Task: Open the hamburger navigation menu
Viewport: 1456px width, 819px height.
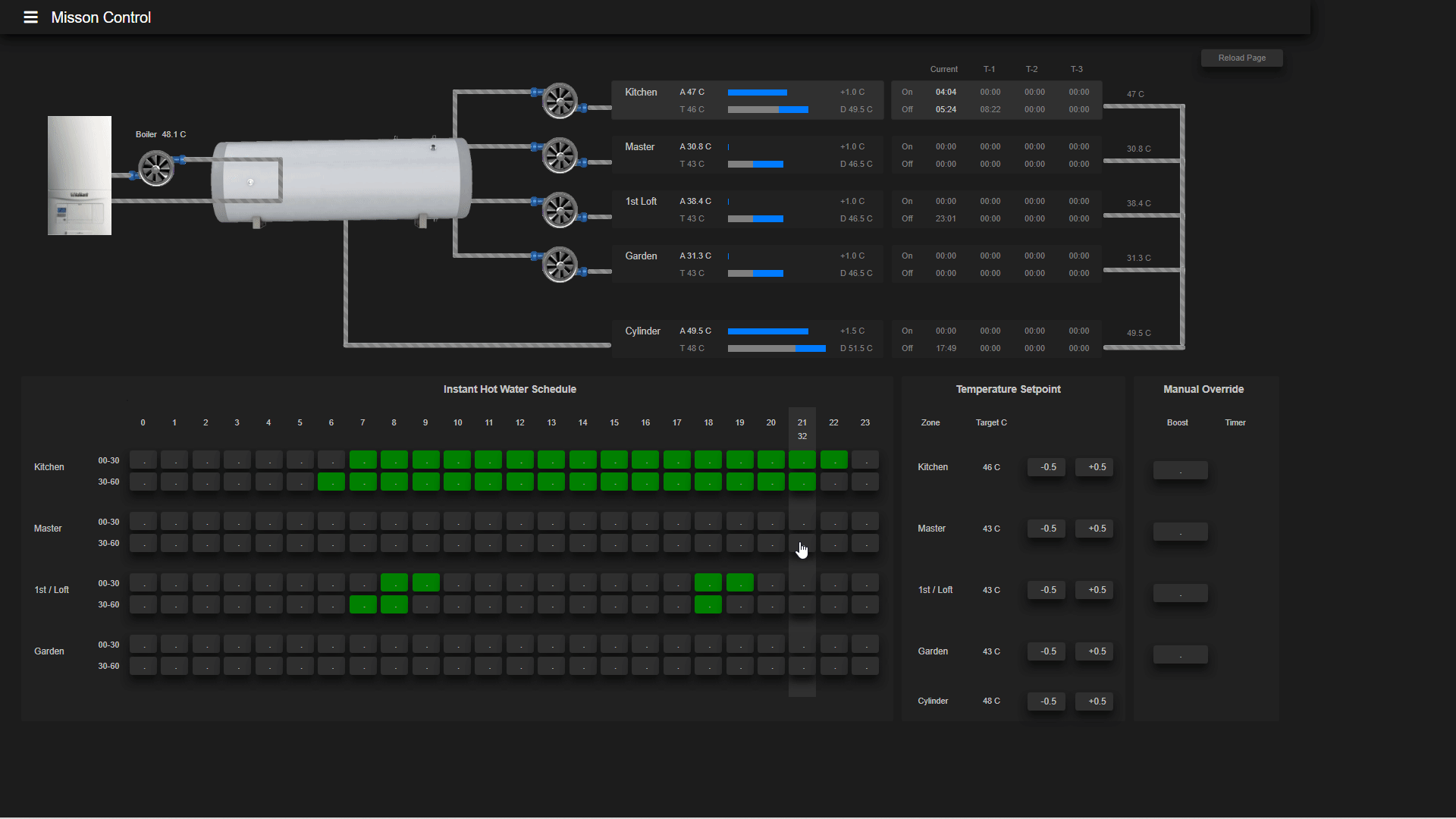Action: [x=30, y=17]
